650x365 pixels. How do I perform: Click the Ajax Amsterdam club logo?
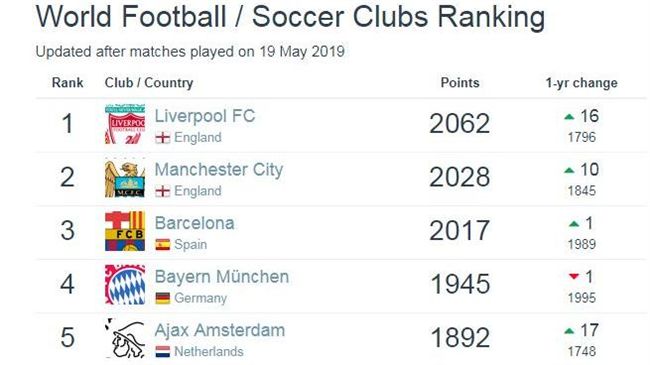(125, 338)
